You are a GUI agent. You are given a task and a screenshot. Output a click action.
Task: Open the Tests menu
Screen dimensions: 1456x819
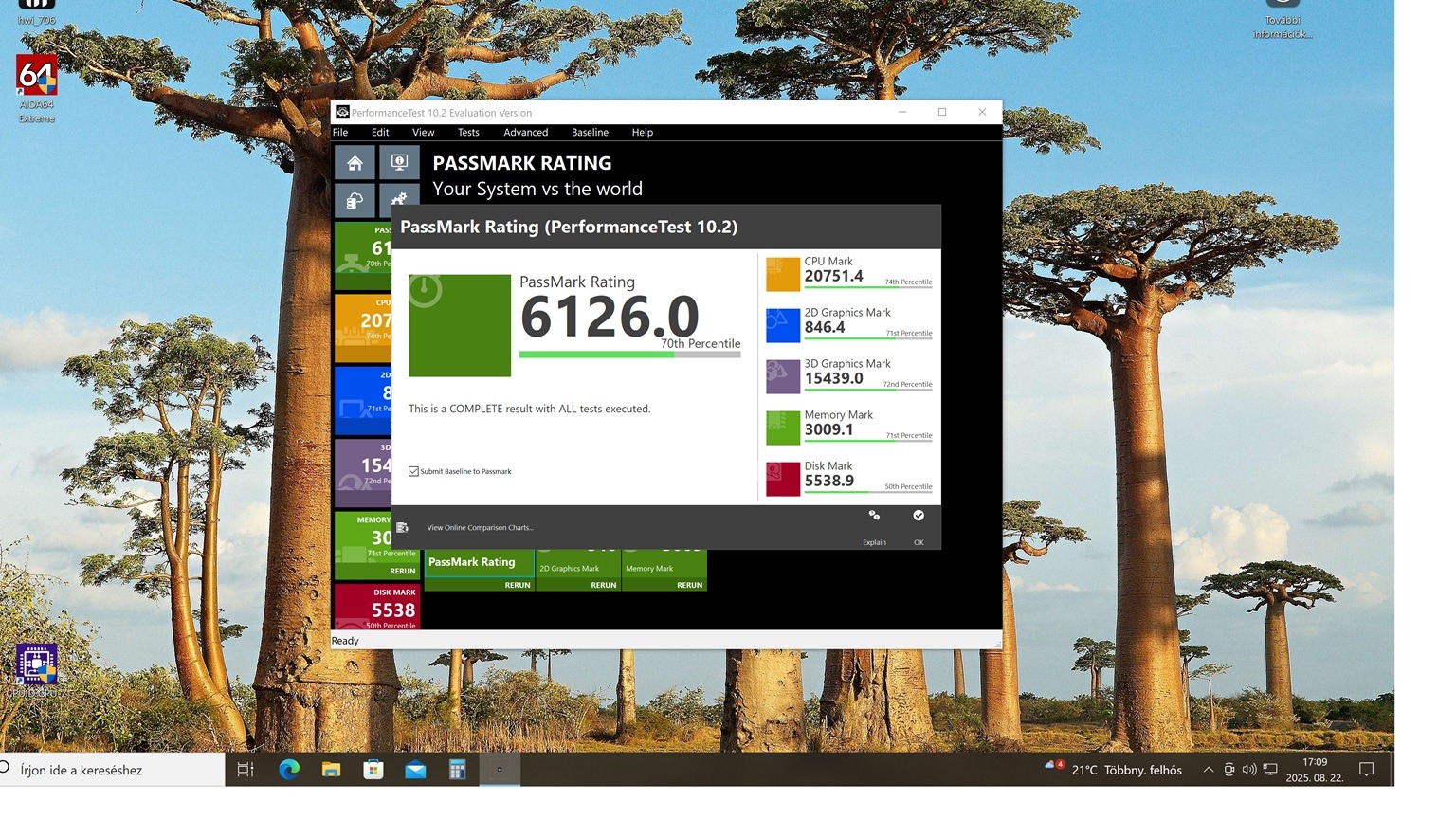coord(468,133)
